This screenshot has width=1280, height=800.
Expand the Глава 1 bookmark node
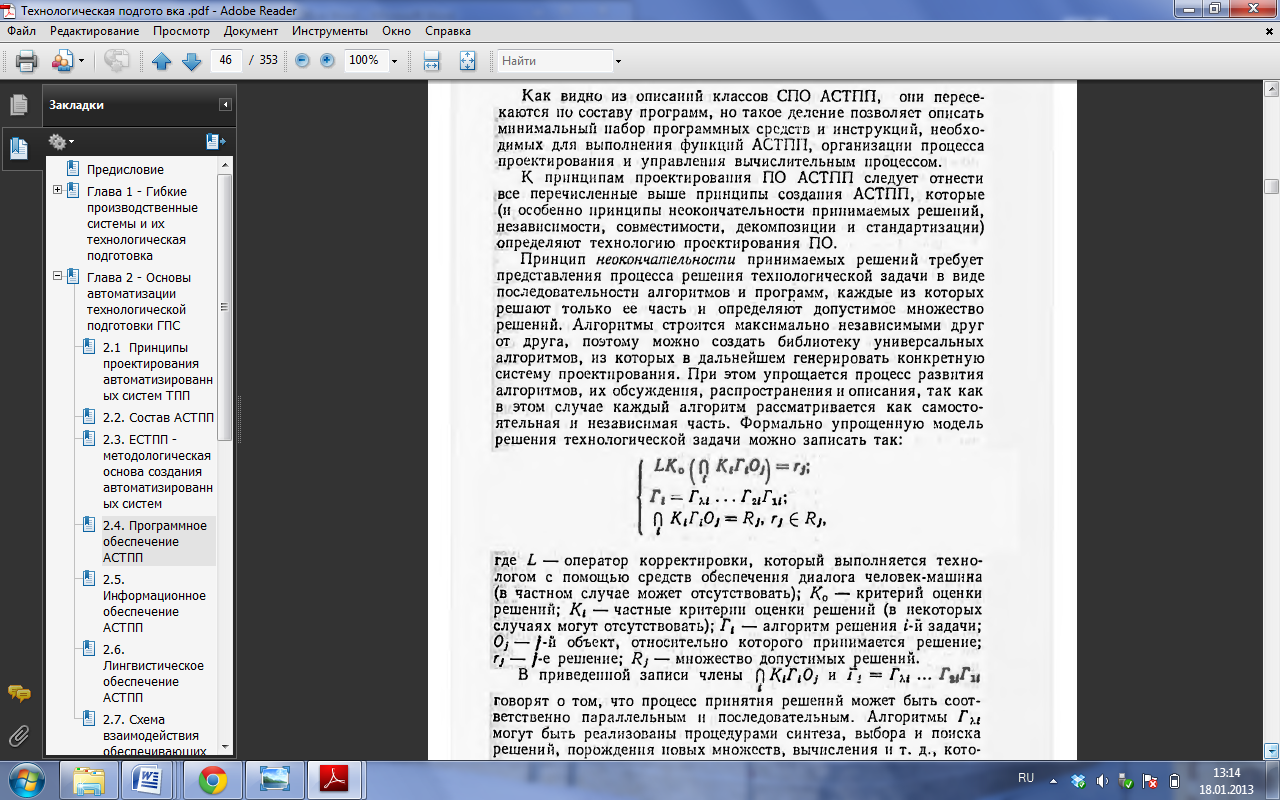pos(57,191)
